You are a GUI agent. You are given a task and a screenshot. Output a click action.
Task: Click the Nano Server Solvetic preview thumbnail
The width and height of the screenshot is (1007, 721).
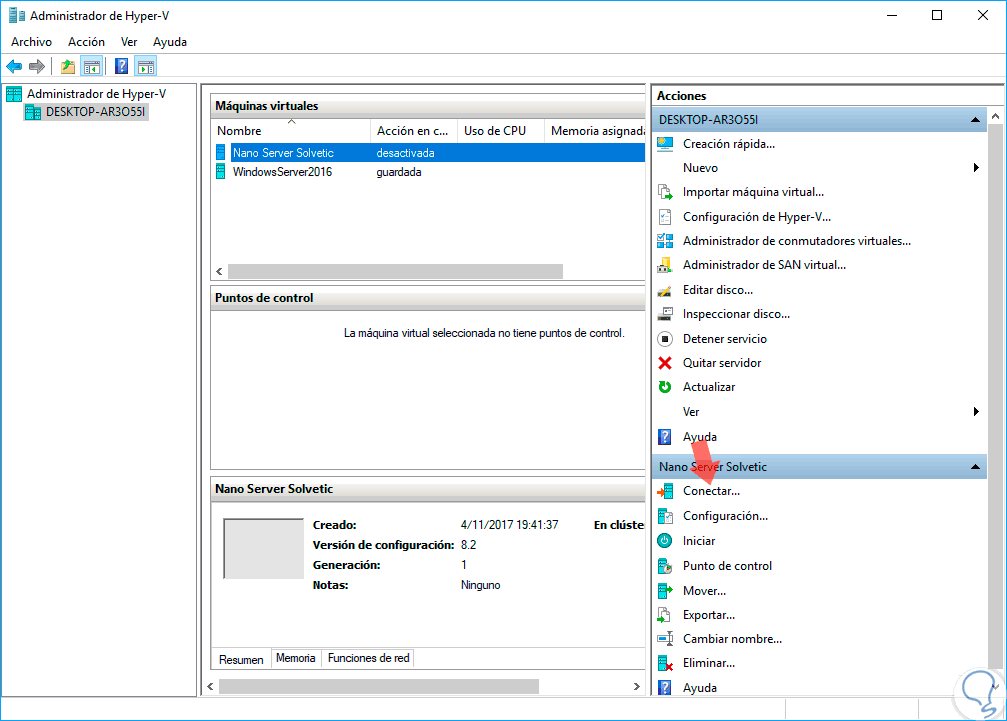(x=263, y=549)
